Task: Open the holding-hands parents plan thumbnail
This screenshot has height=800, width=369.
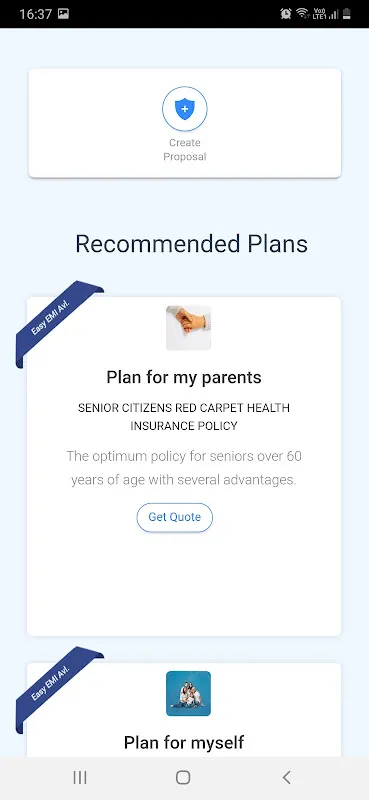Action: tap(188, 328)
